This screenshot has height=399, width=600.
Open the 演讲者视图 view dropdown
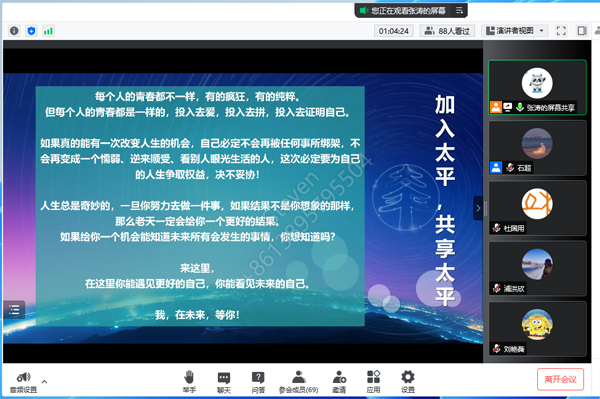point(515,31)
